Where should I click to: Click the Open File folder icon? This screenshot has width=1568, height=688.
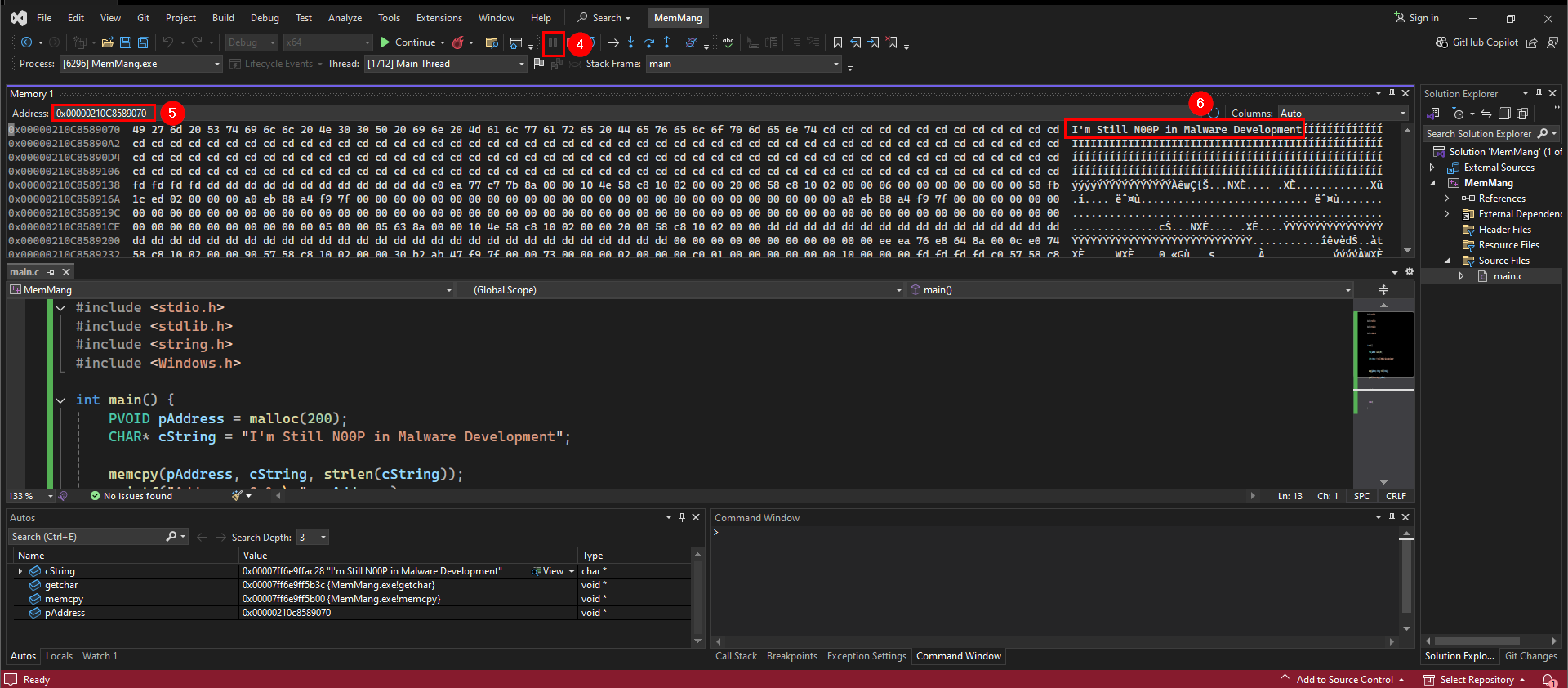[x=107, y=42]
